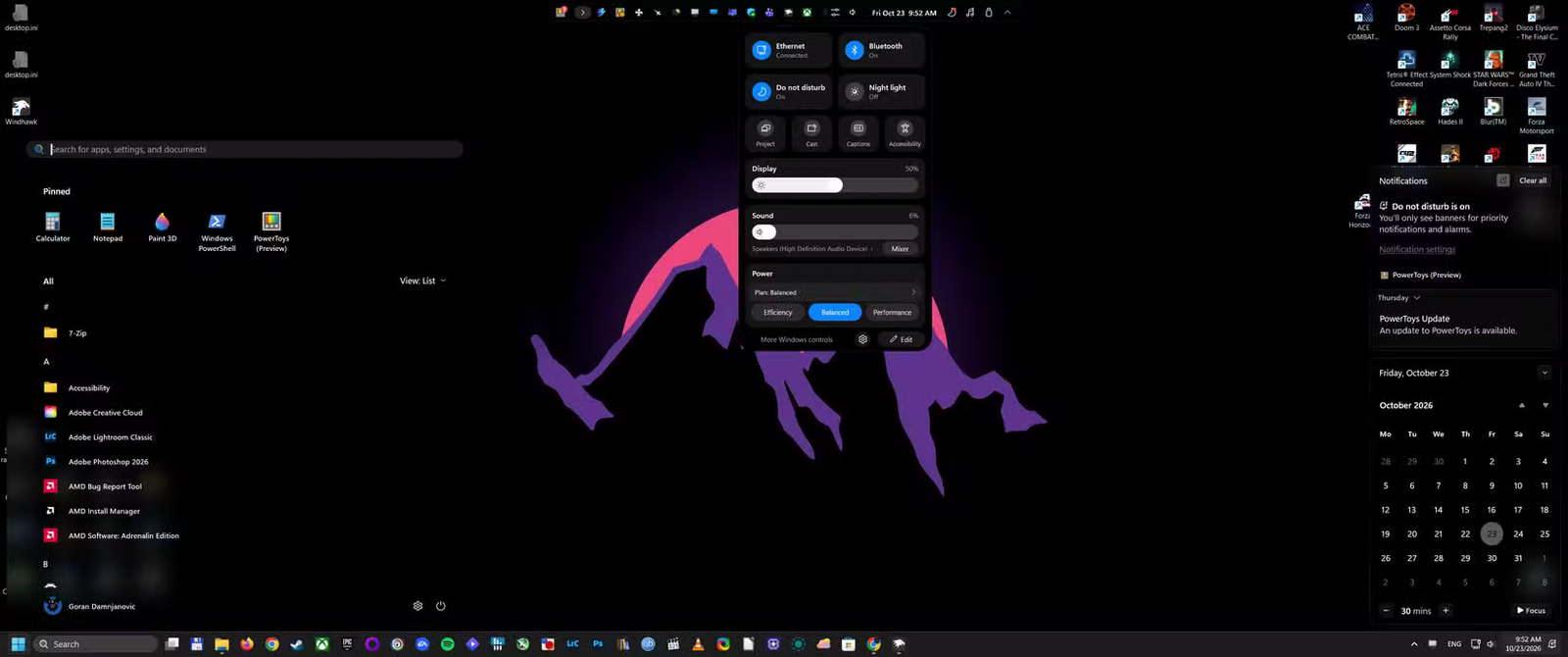This screenshot has height=657, width=1568.
Task: Toggle Ethernet connection tile
Action: pyautogui.click(x=789, y=50)
